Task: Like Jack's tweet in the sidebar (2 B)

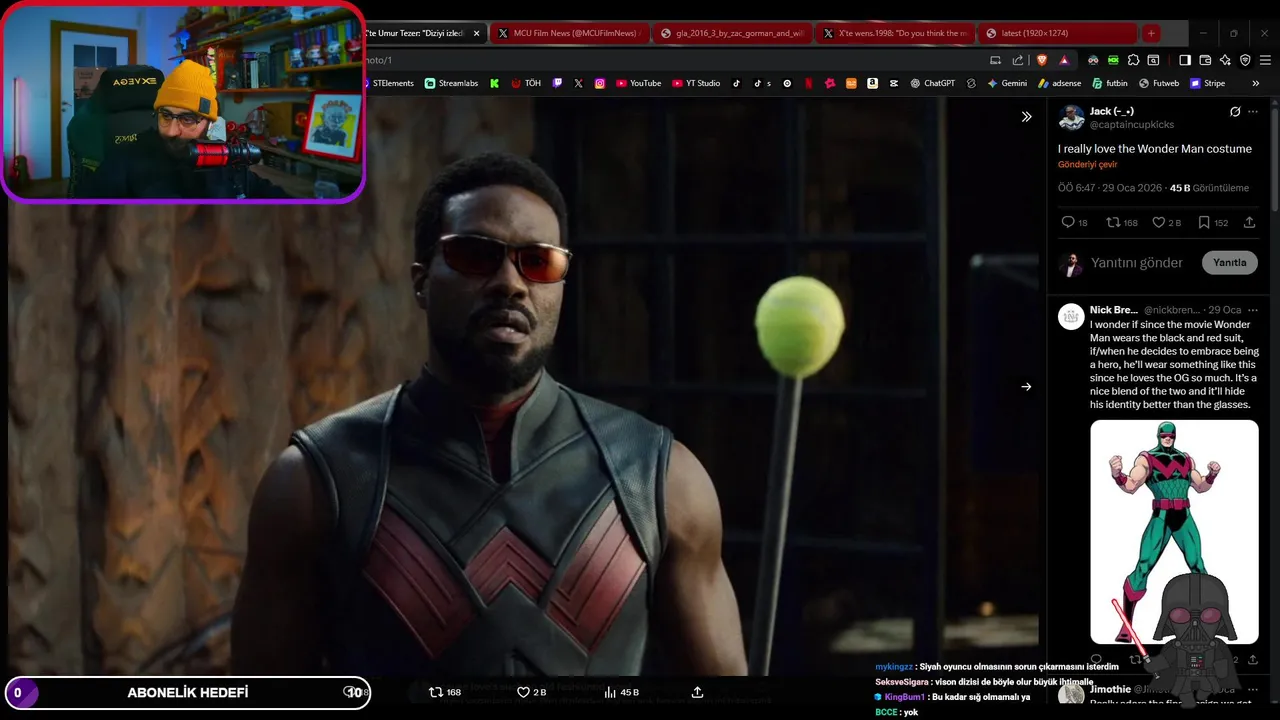Action: (x=1167, y=222)
